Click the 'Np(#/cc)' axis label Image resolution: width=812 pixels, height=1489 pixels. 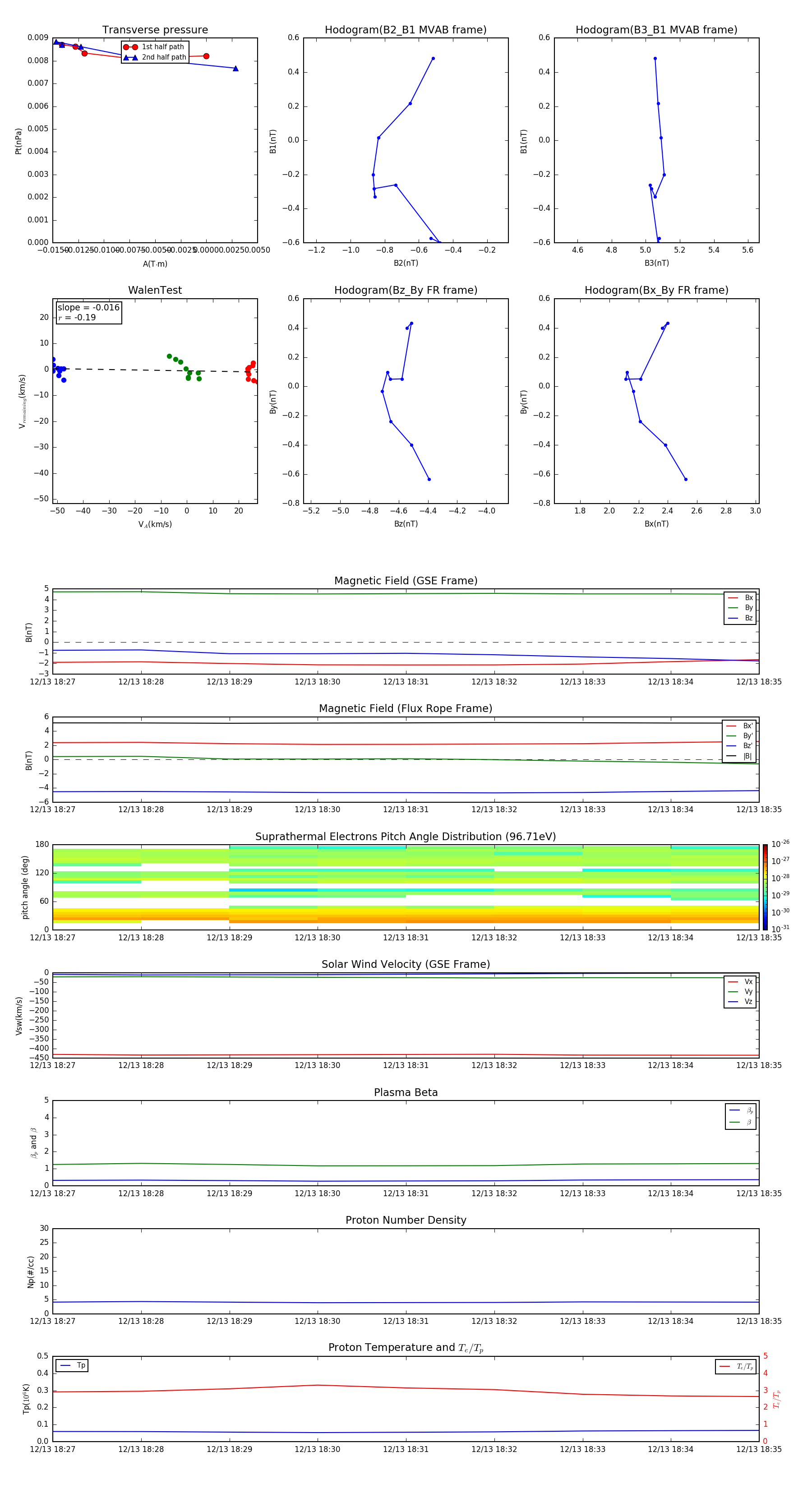31,1272
